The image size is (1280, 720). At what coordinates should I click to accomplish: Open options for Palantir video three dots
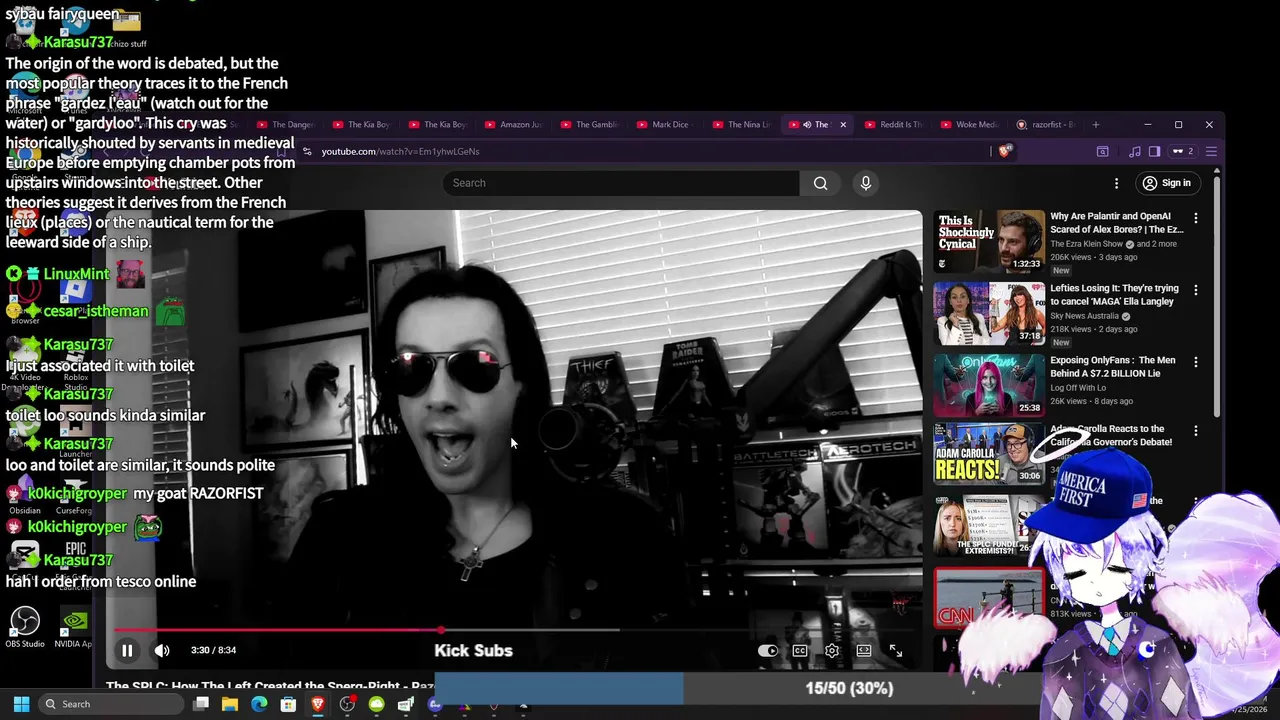(1195, 218)
